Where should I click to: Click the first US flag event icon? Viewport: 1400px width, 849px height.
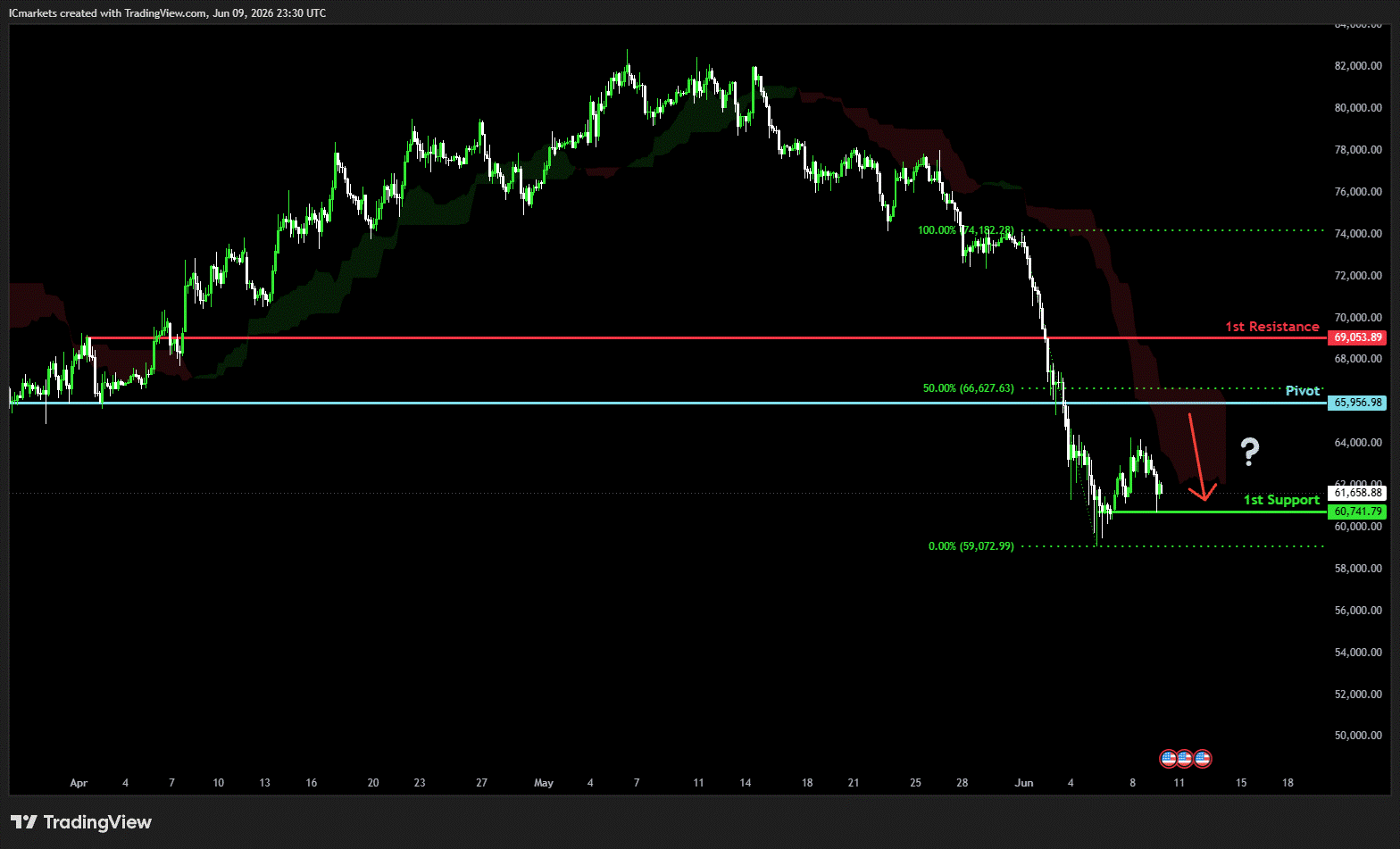1168,759
